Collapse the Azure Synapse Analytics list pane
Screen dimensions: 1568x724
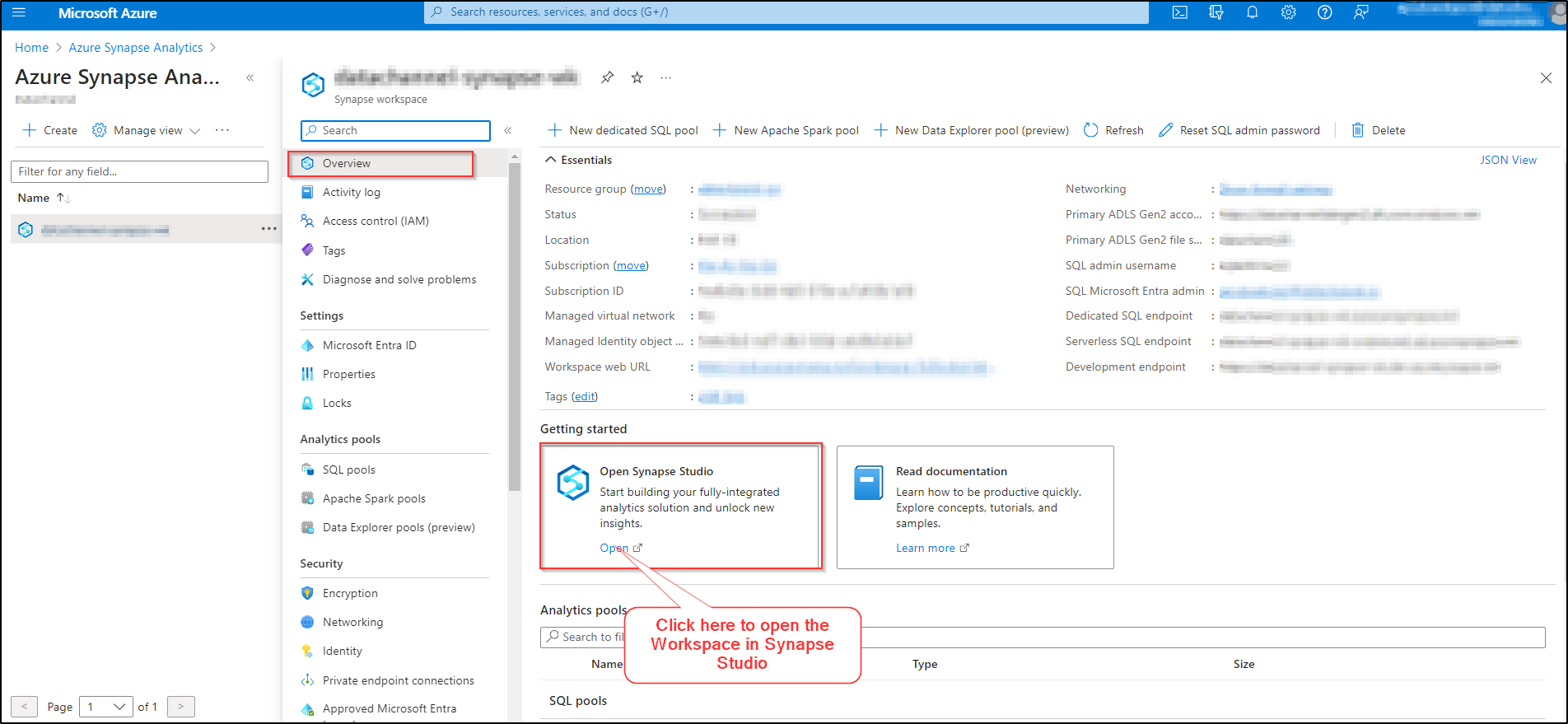tap(250, 77)
